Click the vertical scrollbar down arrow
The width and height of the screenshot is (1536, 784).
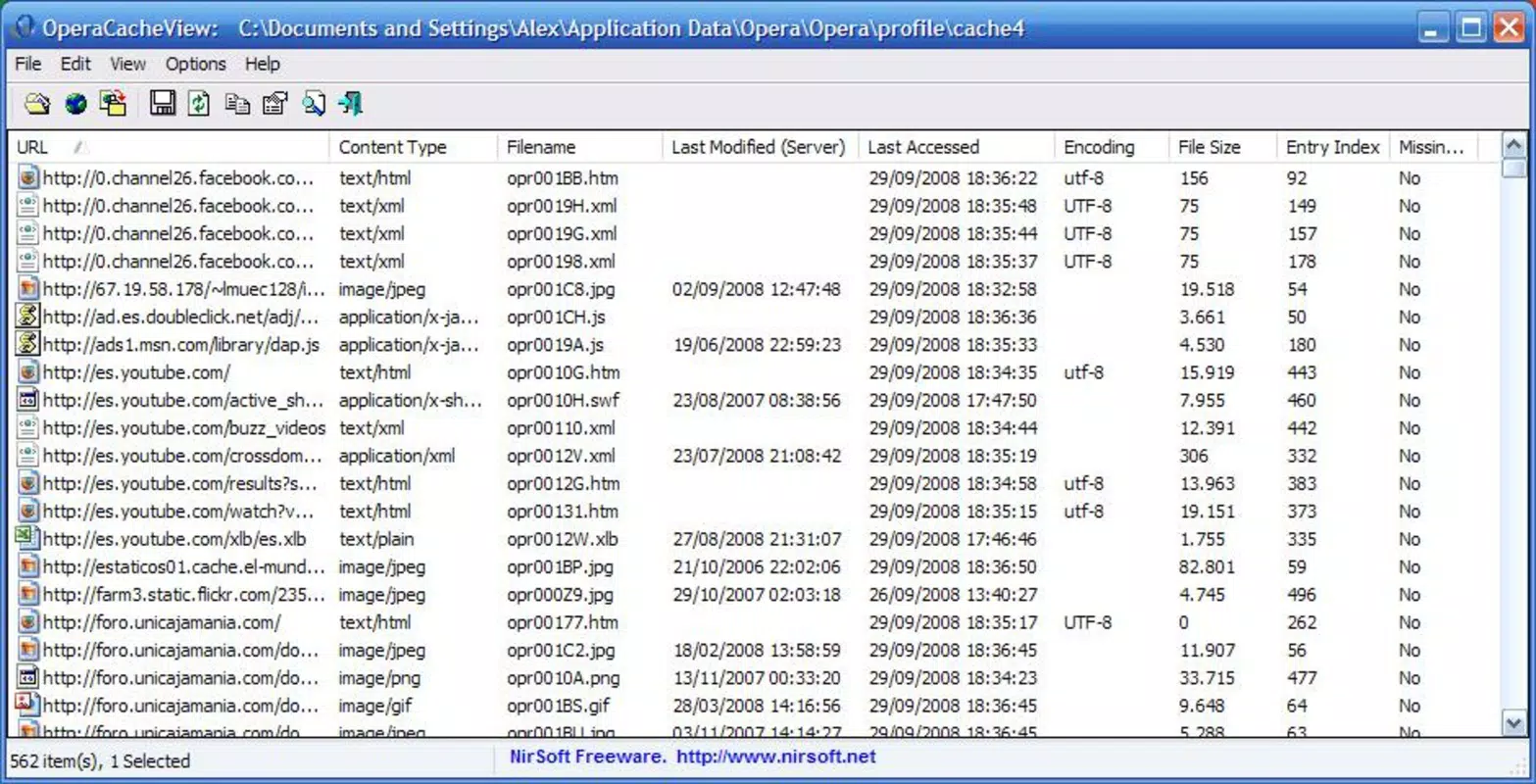(x=1514, y=723)
